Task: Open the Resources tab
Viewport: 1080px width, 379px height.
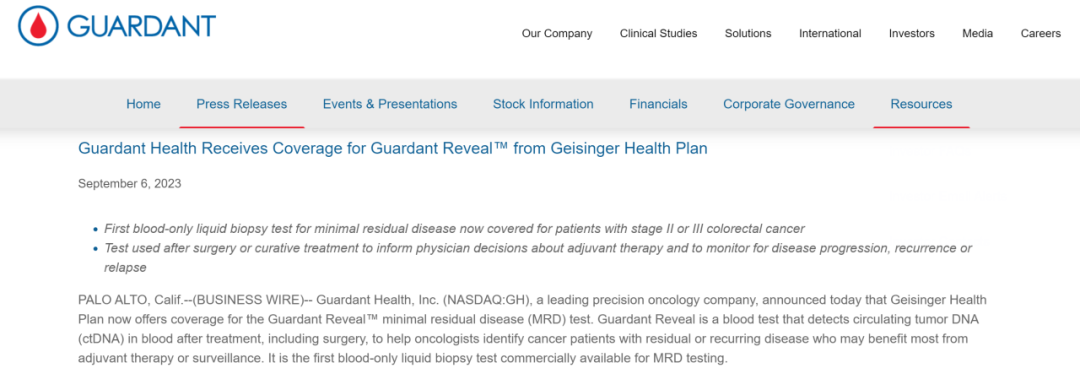Action: (921, 104)
